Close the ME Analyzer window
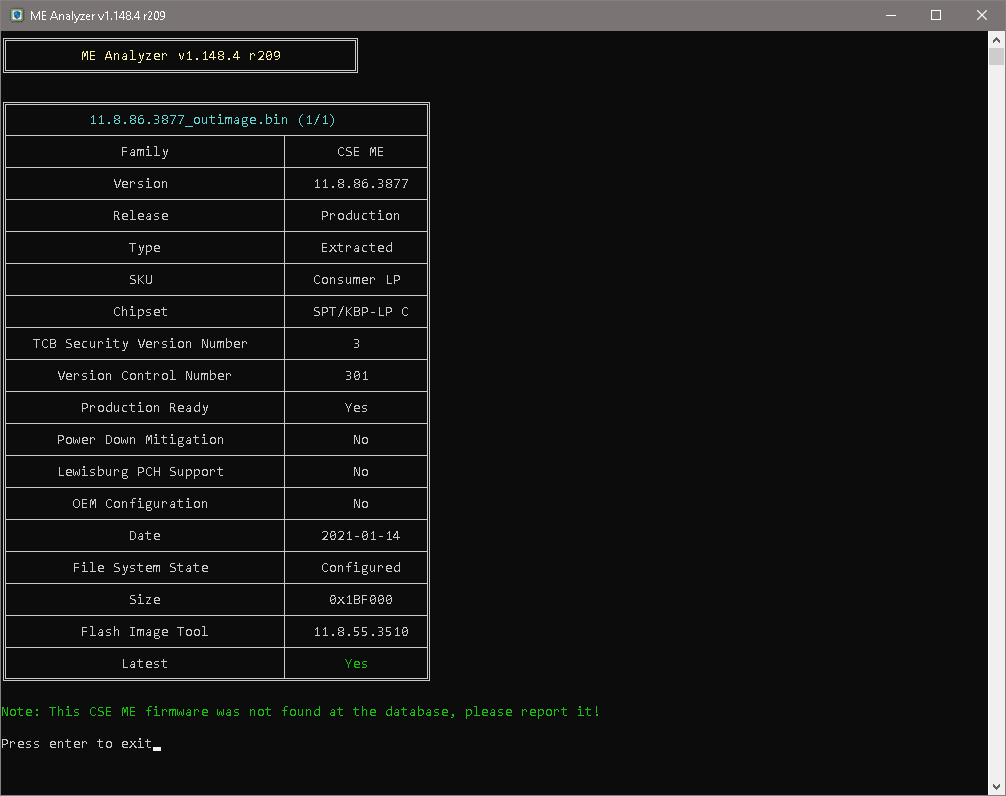Screen dimensions: 1006x796 click(x=982, y=15)
